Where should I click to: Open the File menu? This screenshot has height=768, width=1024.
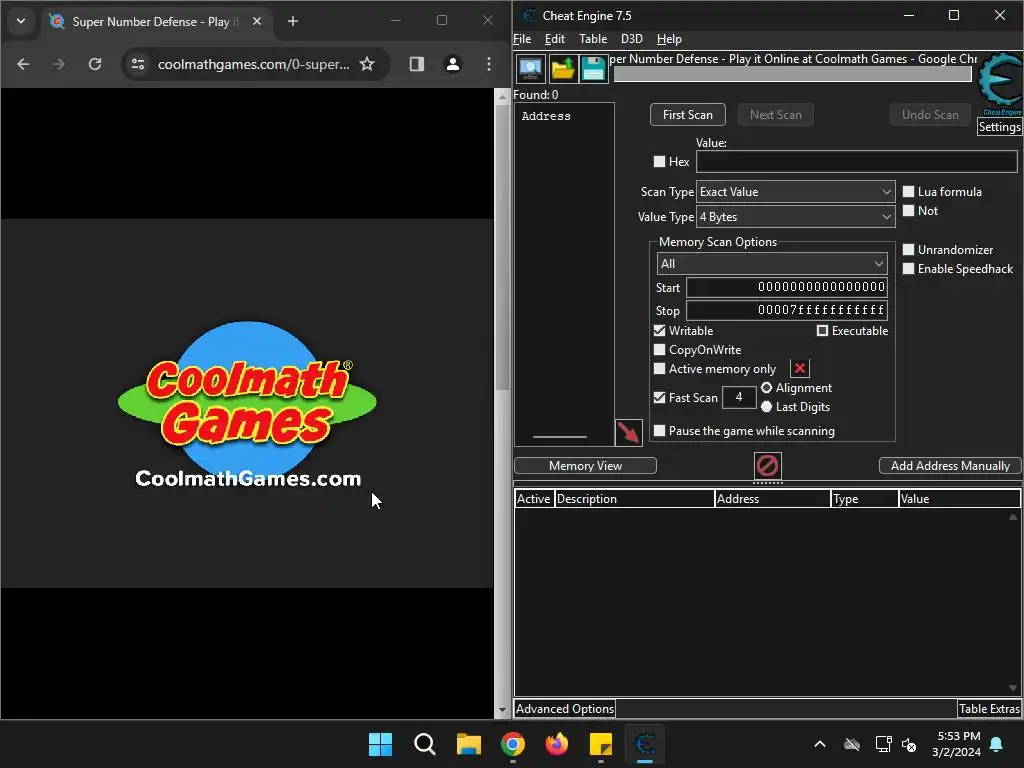tap(522, 39)
